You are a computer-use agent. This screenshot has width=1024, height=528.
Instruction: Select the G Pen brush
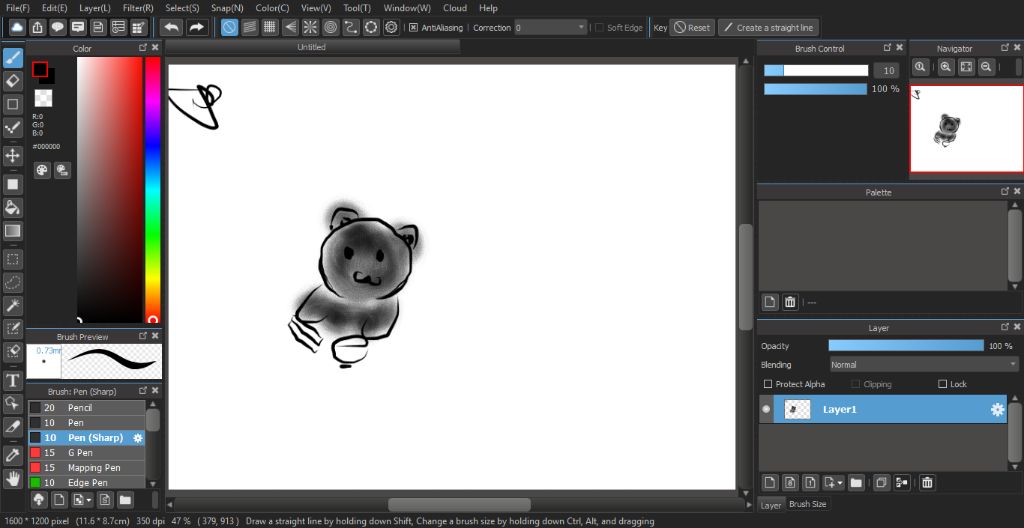click(x=86, y=453)
